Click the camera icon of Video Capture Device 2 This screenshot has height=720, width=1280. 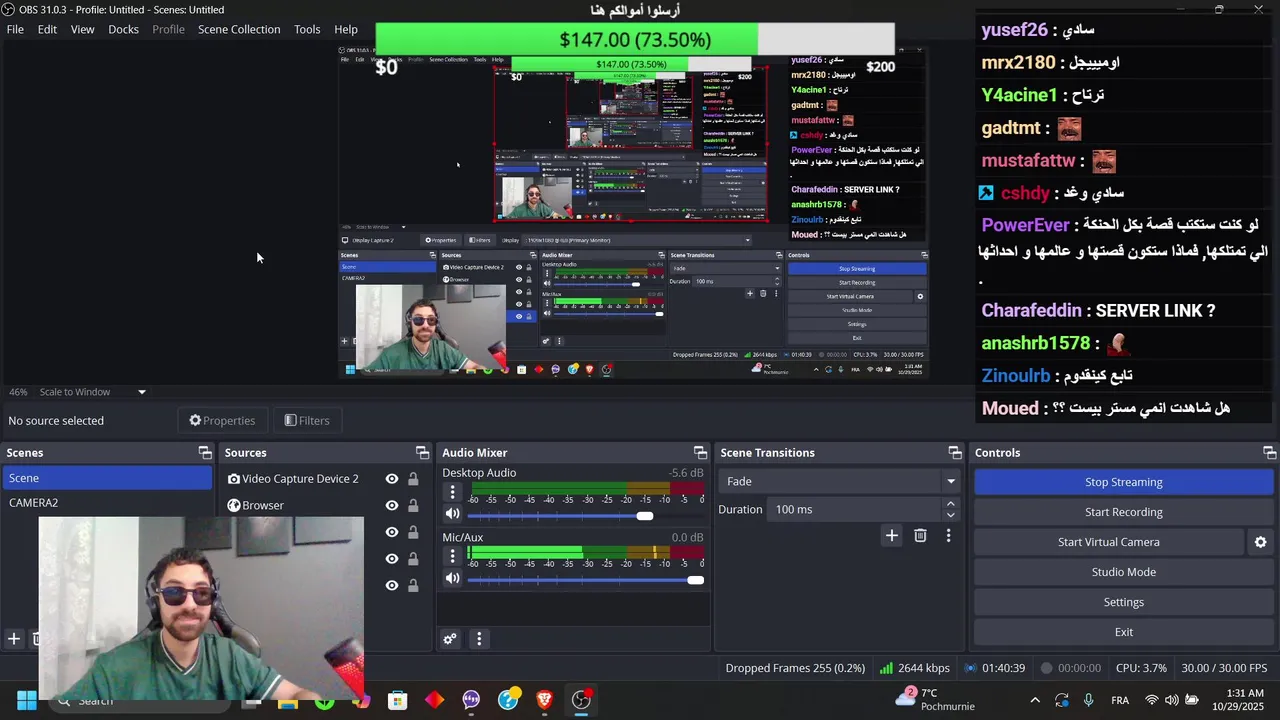(234, 479)
